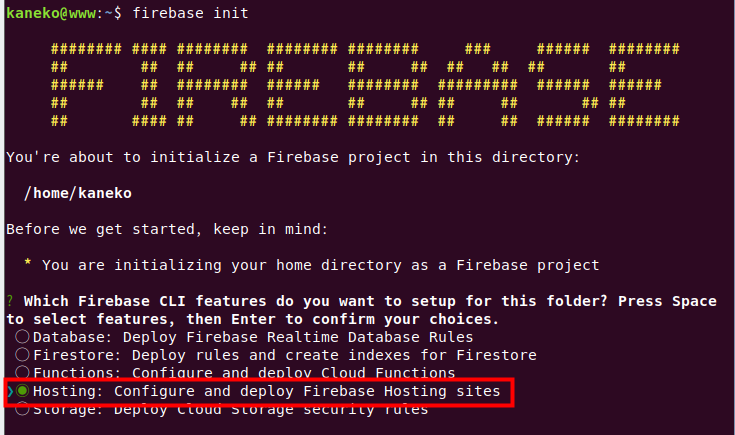
Task: Choose 'Storage: Deploy Cloud Storage security rules' text
Action: pos(231,409)
